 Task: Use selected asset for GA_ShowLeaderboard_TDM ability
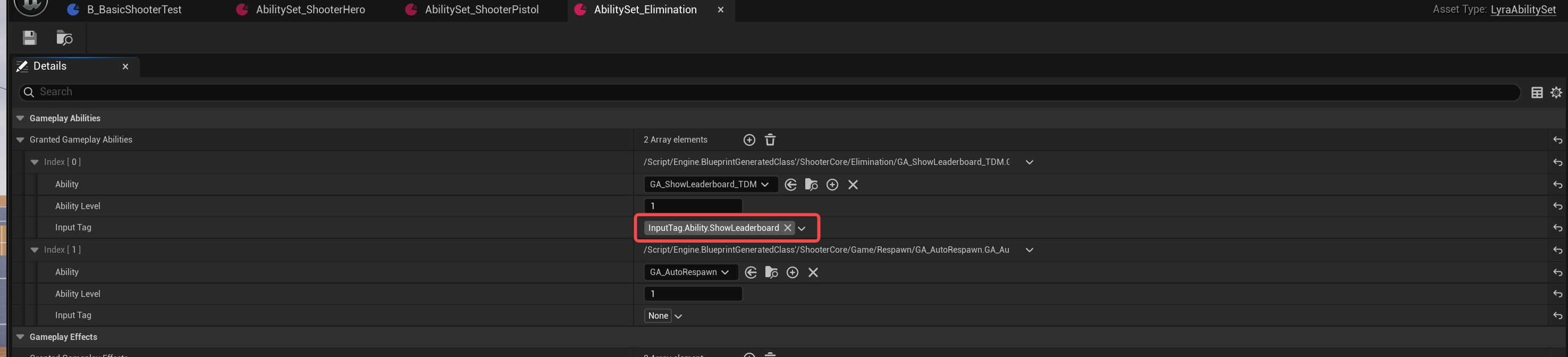(791, 185)
